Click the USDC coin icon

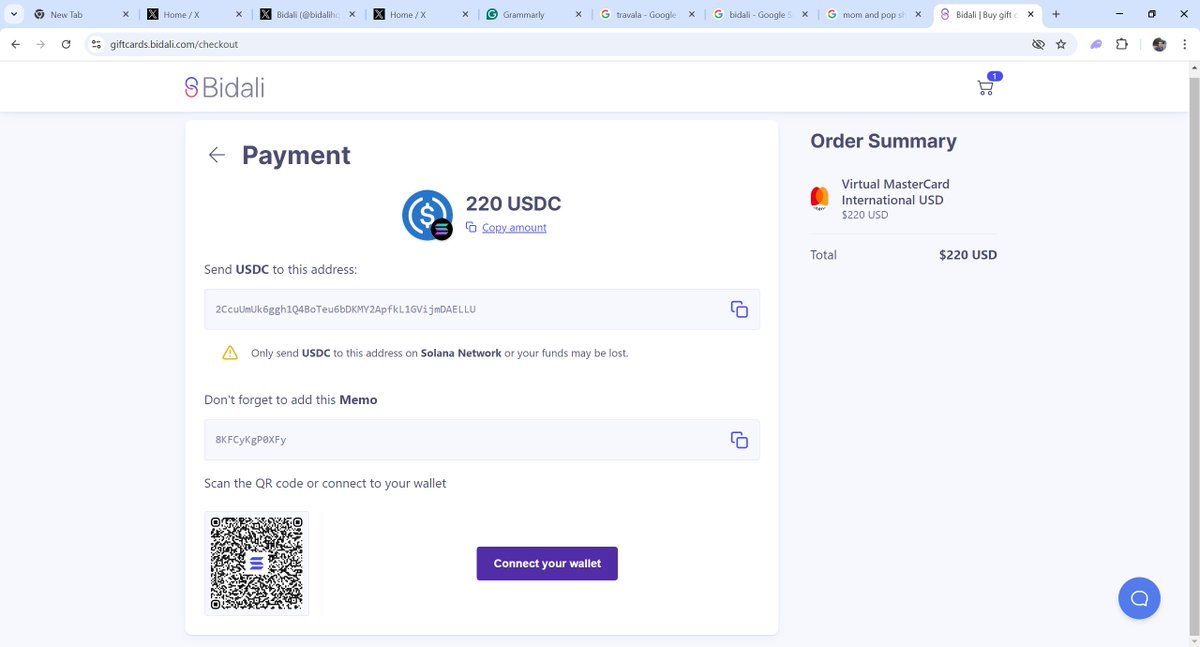(x=427, y=215)
